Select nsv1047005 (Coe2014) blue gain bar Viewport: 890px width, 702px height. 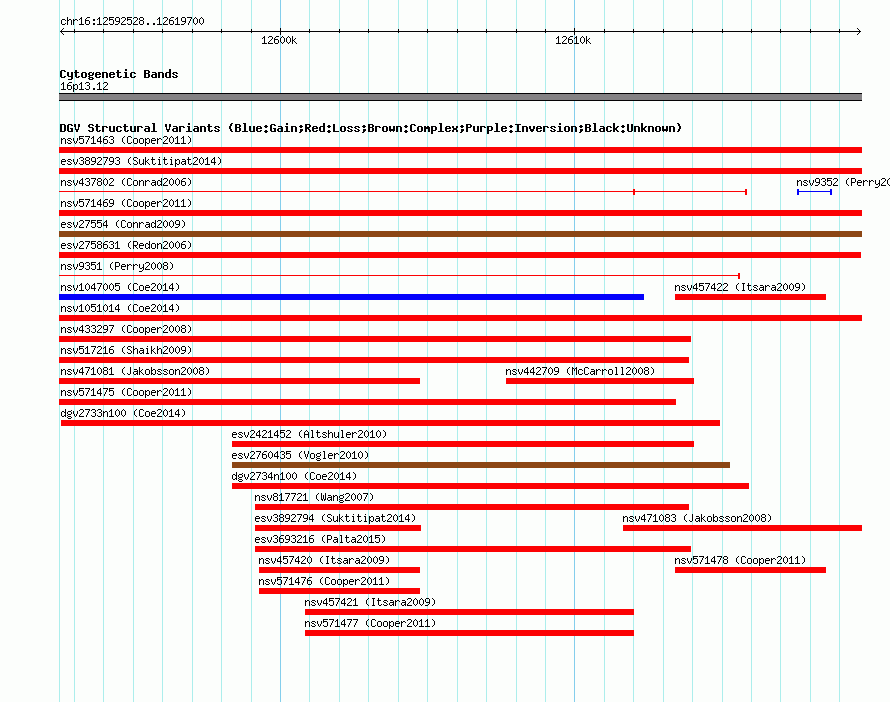tap(351, 297)
